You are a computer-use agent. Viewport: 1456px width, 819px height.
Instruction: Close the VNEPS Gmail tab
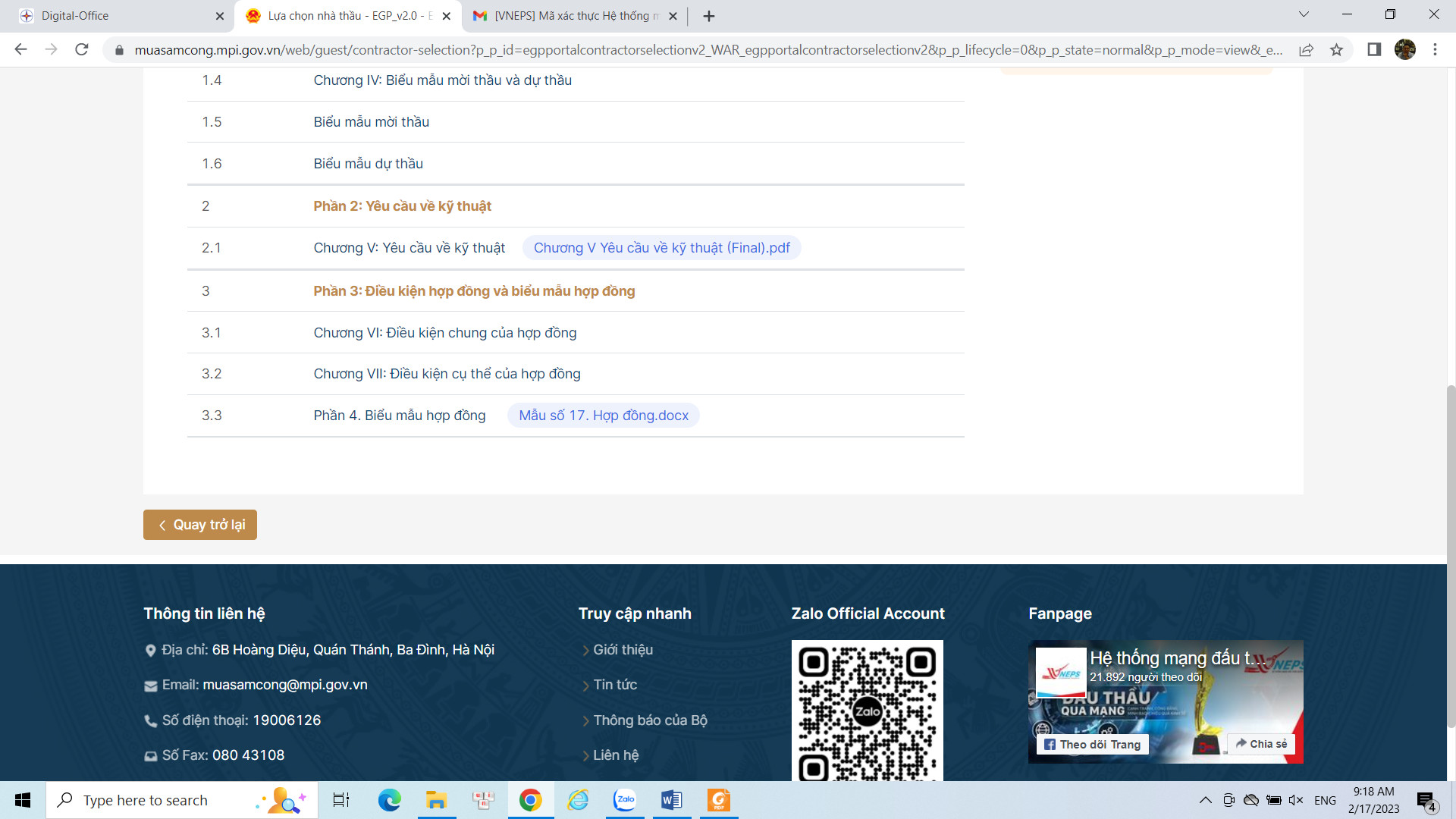pyautogui.click(x=673, y=16)
